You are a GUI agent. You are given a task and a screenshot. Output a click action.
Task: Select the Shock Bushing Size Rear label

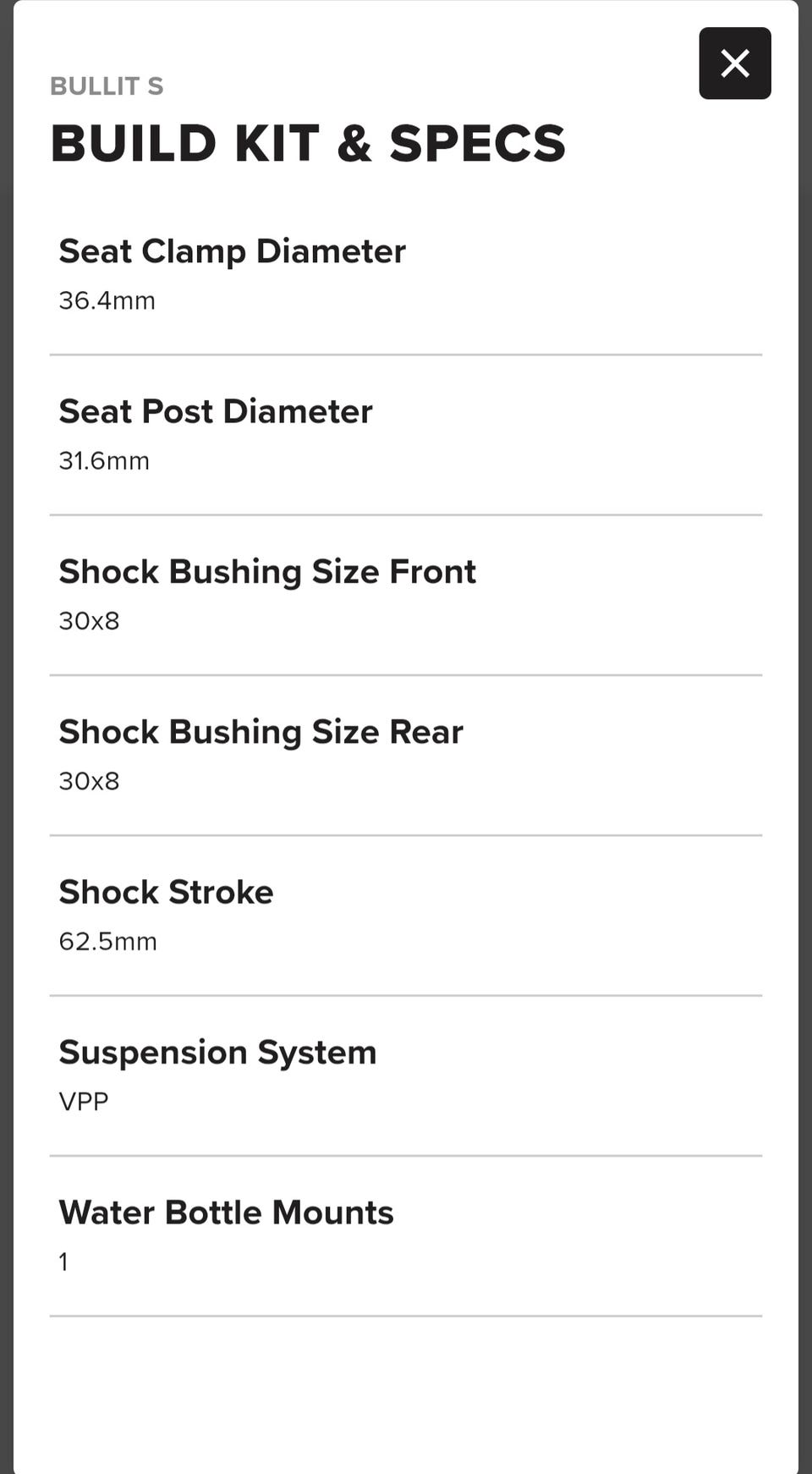[261, 732]
